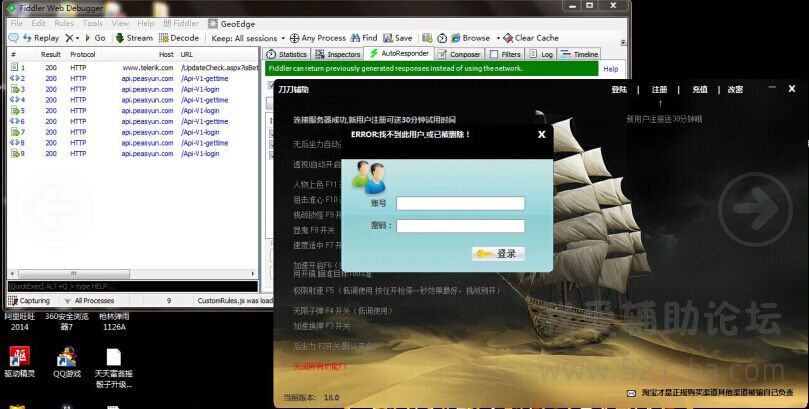
Task: Focus the QuickExec command box
Action: tap(133, 286)
